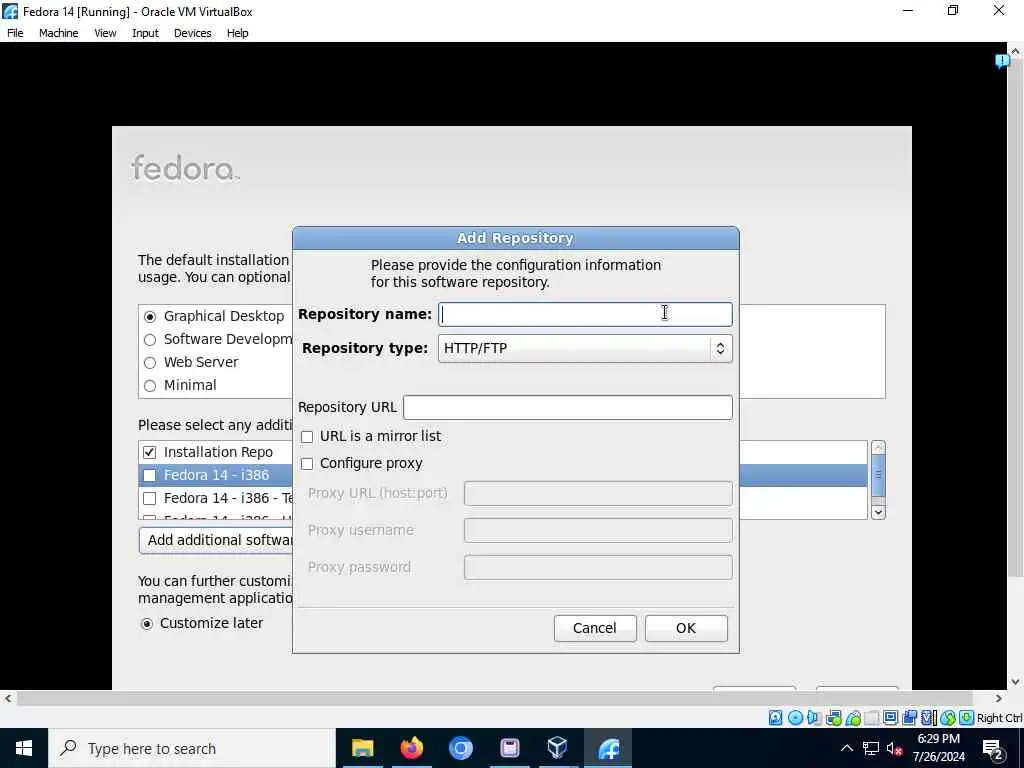Click the VM window horizontal scrollbar thumb
This screenshot has height=768, width=1024.
[494, 699]
